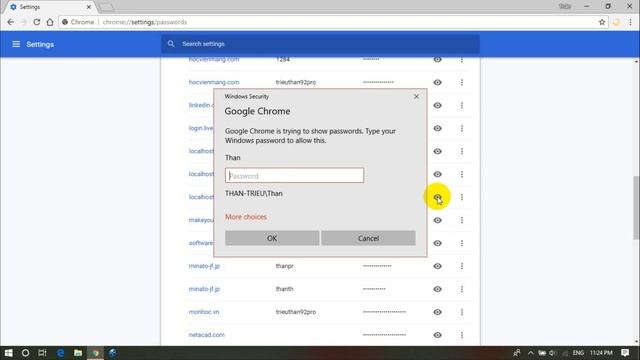Open Task View on taskbar
The width and height of the screenshot is (640, 360).
point(42,353)
